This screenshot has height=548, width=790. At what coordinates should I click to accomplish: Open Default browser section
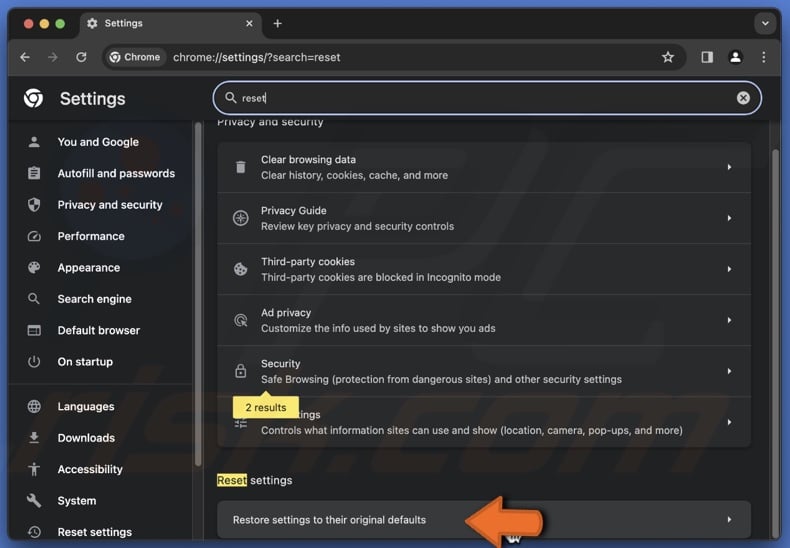point(99,330)
